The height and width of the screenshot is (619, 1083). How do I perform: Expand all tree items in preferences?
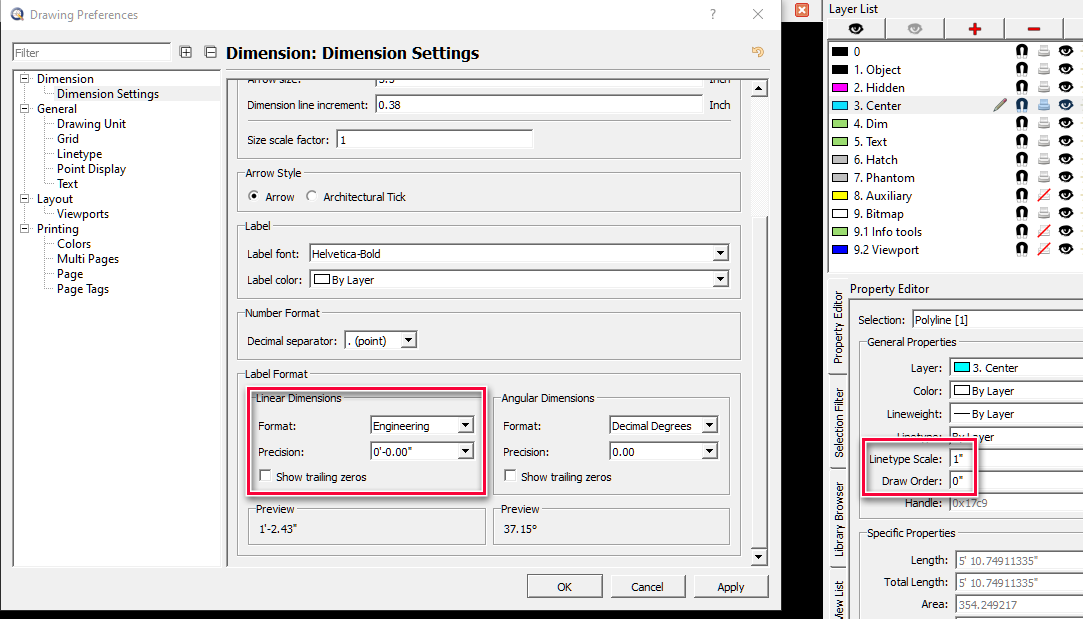point(186,52)
